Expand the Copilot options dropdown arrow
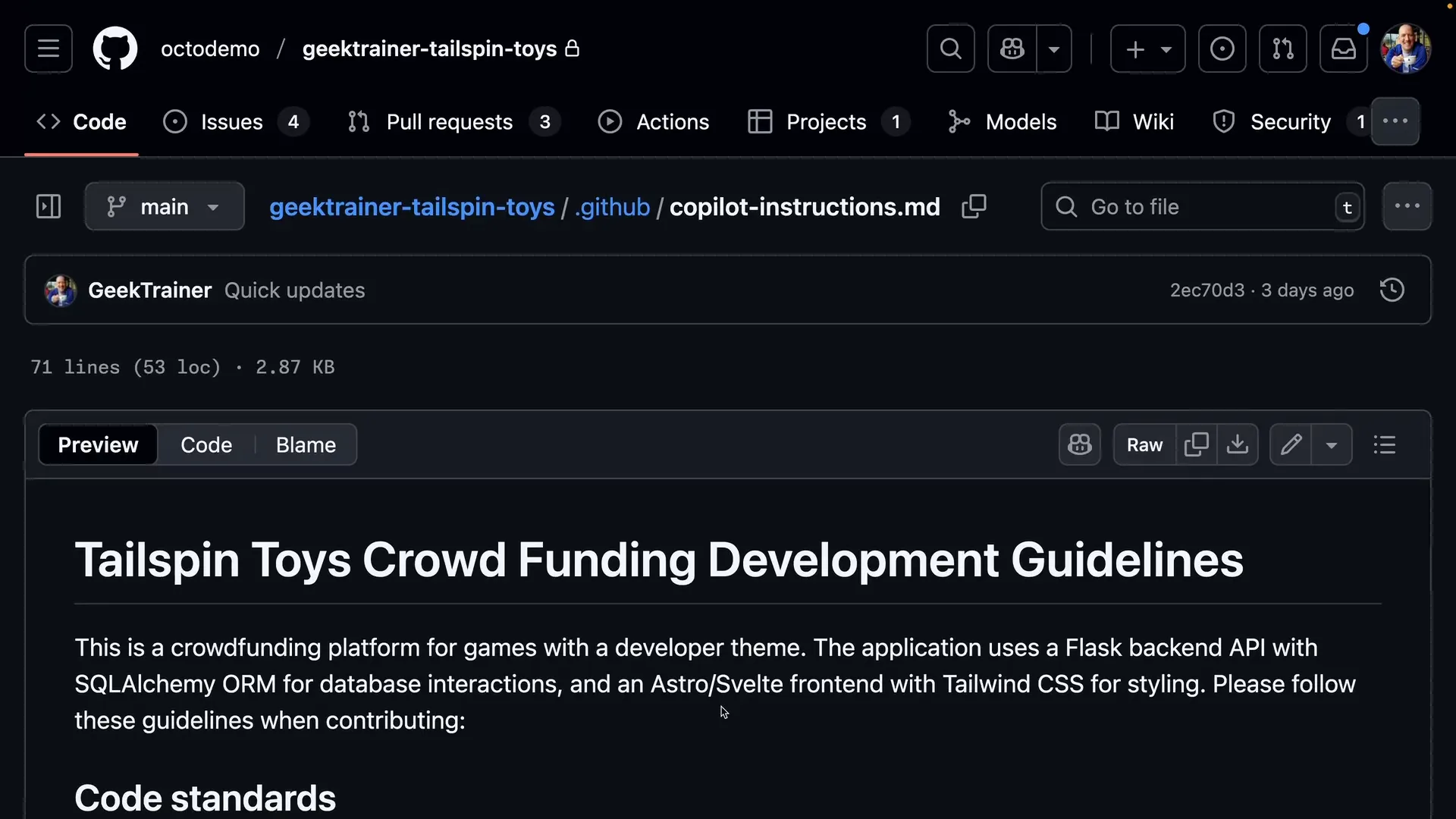Viewport: 1456px width, 819px height. pyautogui.click(x=1054, y=49)
